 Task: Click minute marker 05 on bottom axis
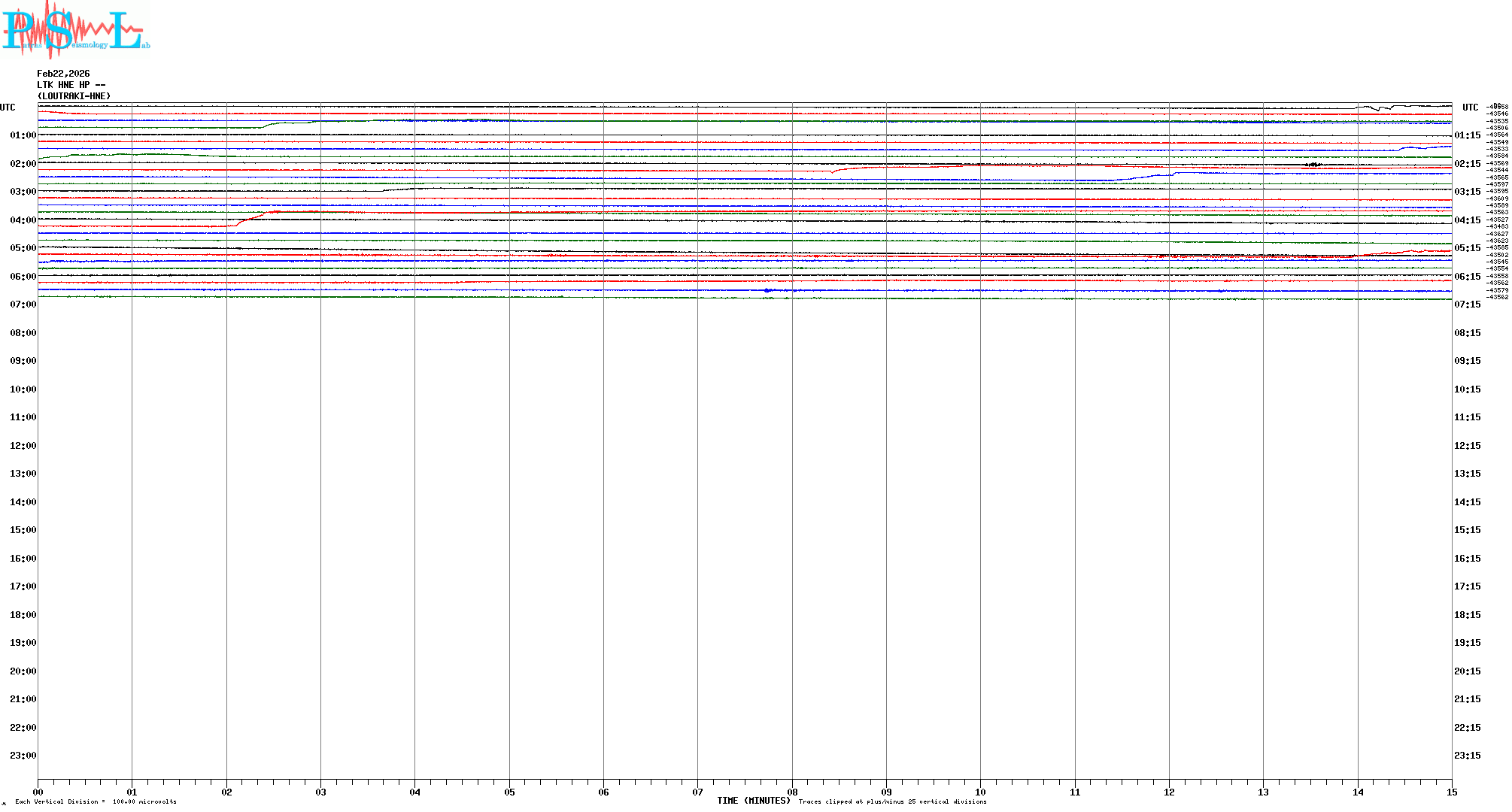tap(509, 792)
